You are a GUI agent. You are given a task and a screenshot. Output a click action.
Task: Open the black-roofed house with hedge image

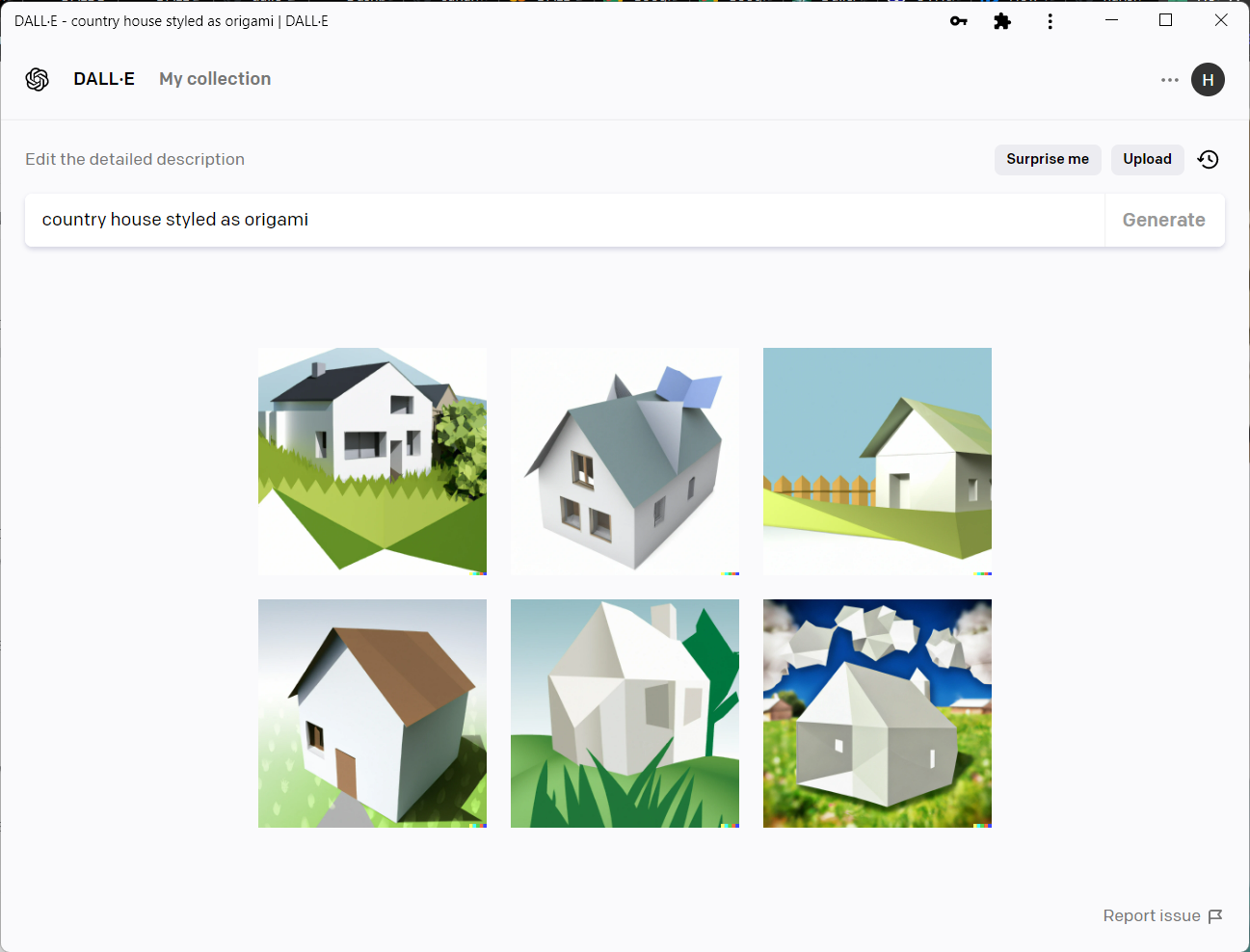tap(372, 462)
